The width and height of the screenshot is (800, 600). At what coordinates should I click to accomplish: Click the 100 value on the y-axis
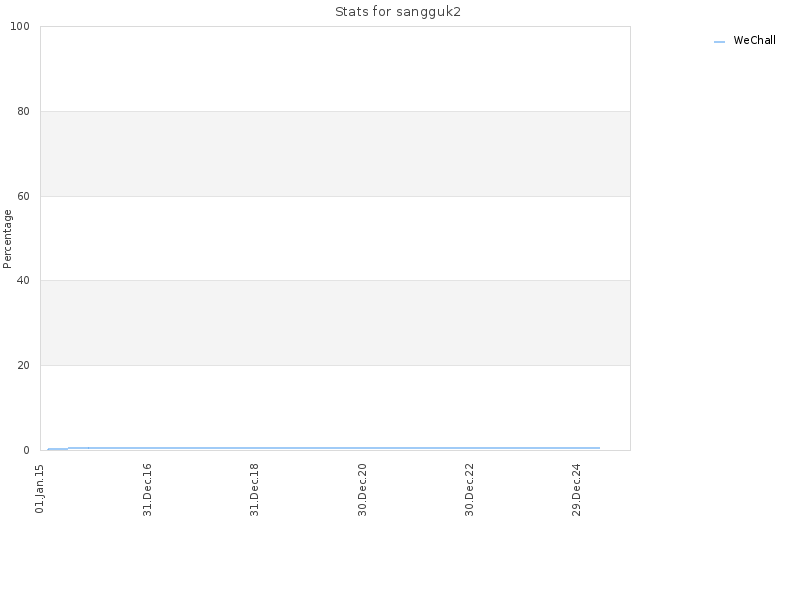(19, 26)
